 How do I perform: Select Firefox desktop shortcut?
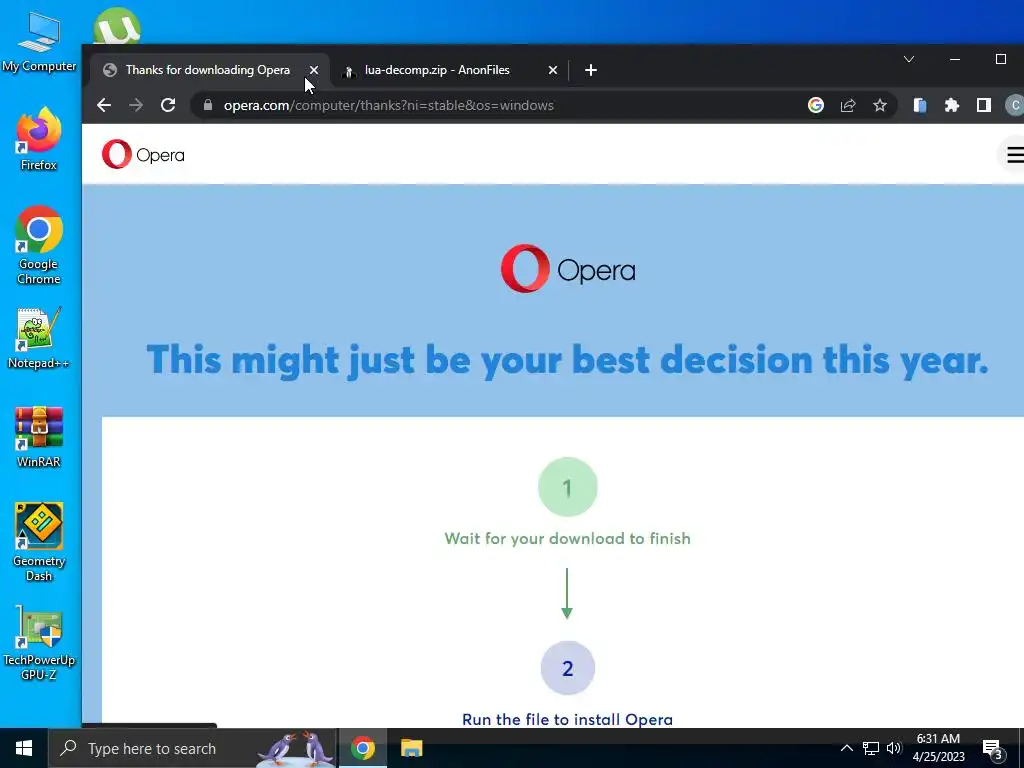pyautogui.click(x=39, y=138)
